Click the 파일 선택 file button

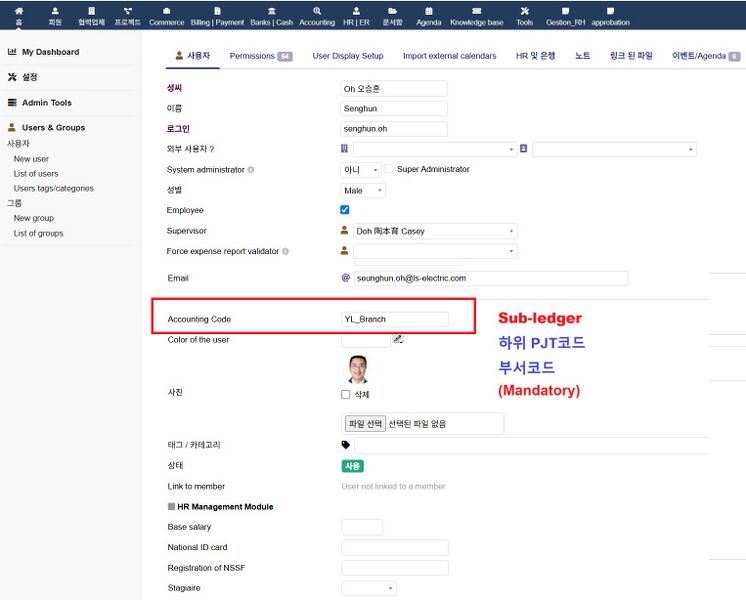(365, 423)
